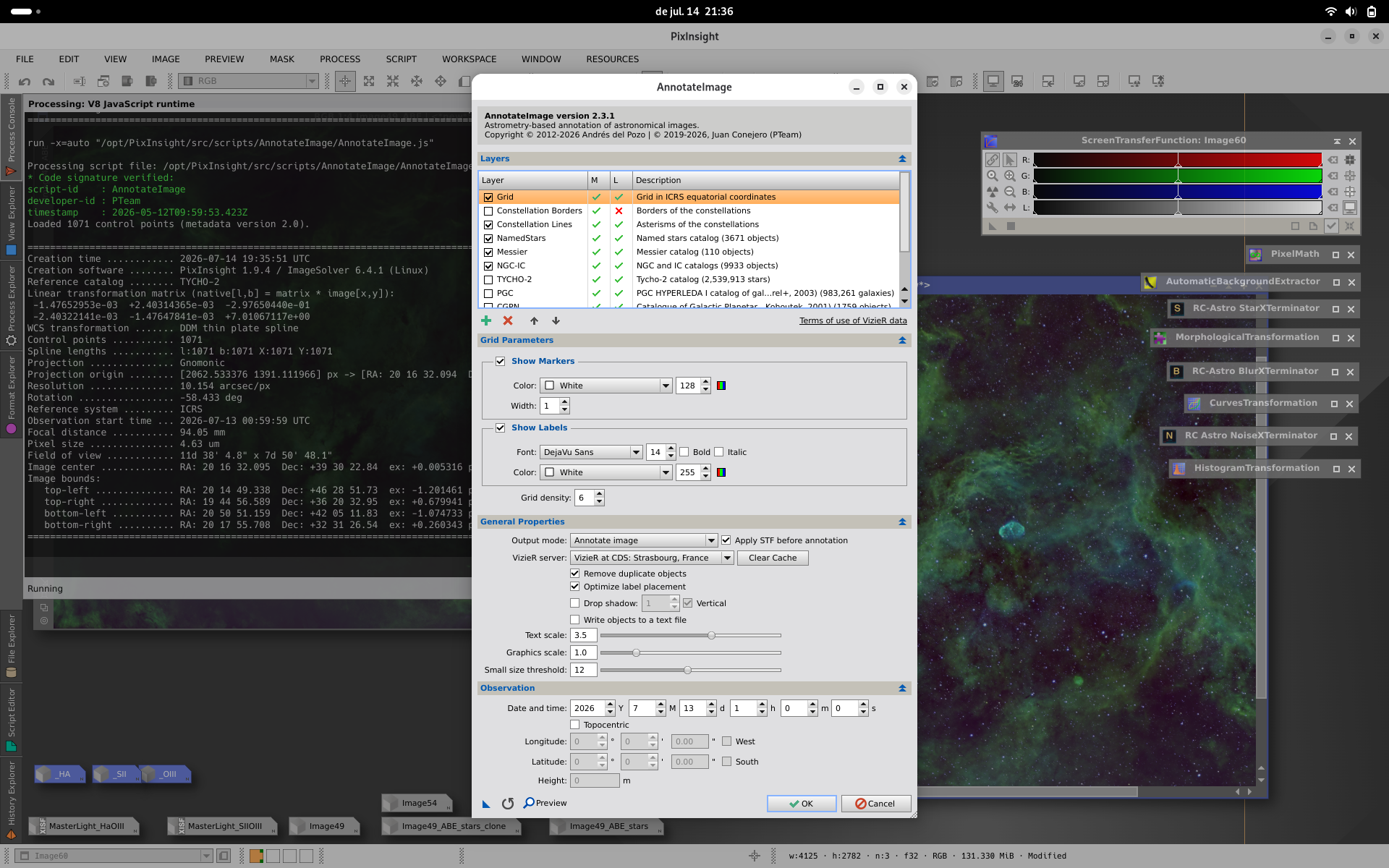Click the Clear Cache button
Image resolution: width=1389 pixels, height=868 pixels.
pos(773,558)
